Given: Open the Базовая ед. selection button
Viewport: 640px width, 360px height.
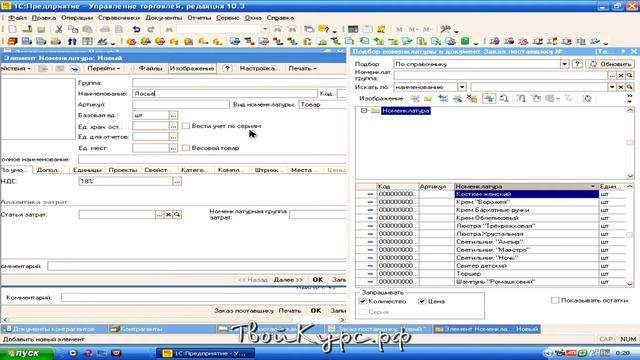Looking at the screenshot, I should click(173, 116).
